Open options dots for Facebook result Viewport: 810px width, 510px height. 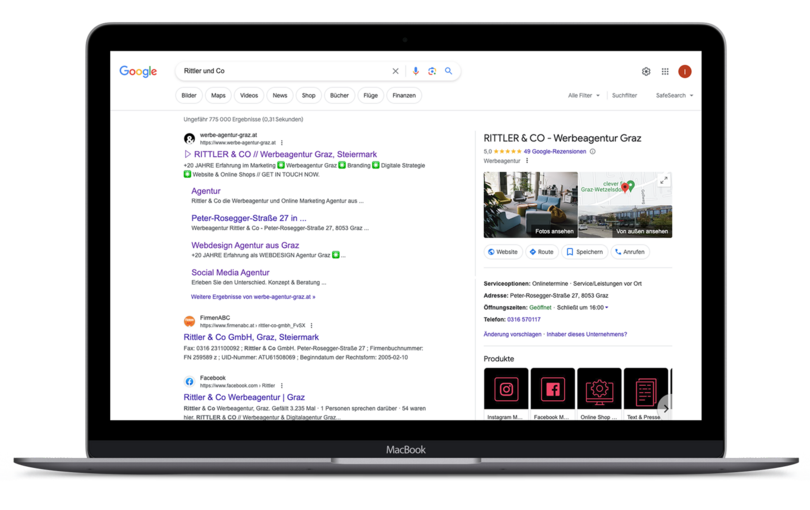tap(282, 385)
